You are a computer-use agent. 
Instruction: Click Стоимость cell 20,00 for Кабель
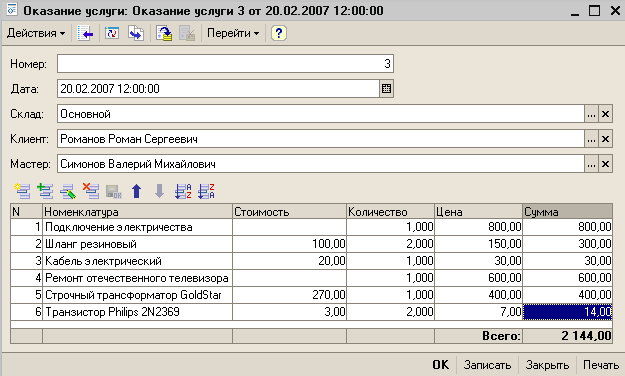[289, 261]
